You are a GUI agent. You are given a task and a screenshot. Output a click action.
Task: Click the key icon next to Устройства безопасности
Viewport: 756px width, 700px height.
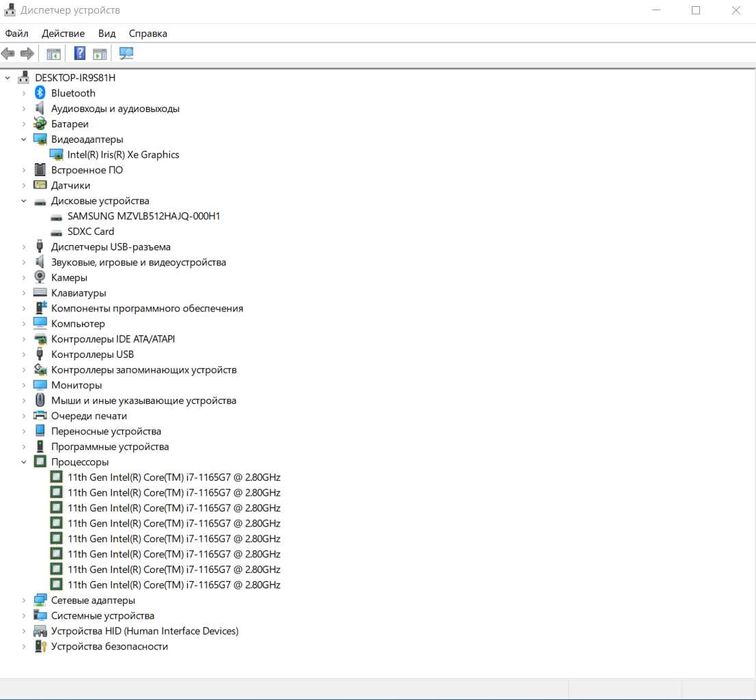tap(40, 646)
